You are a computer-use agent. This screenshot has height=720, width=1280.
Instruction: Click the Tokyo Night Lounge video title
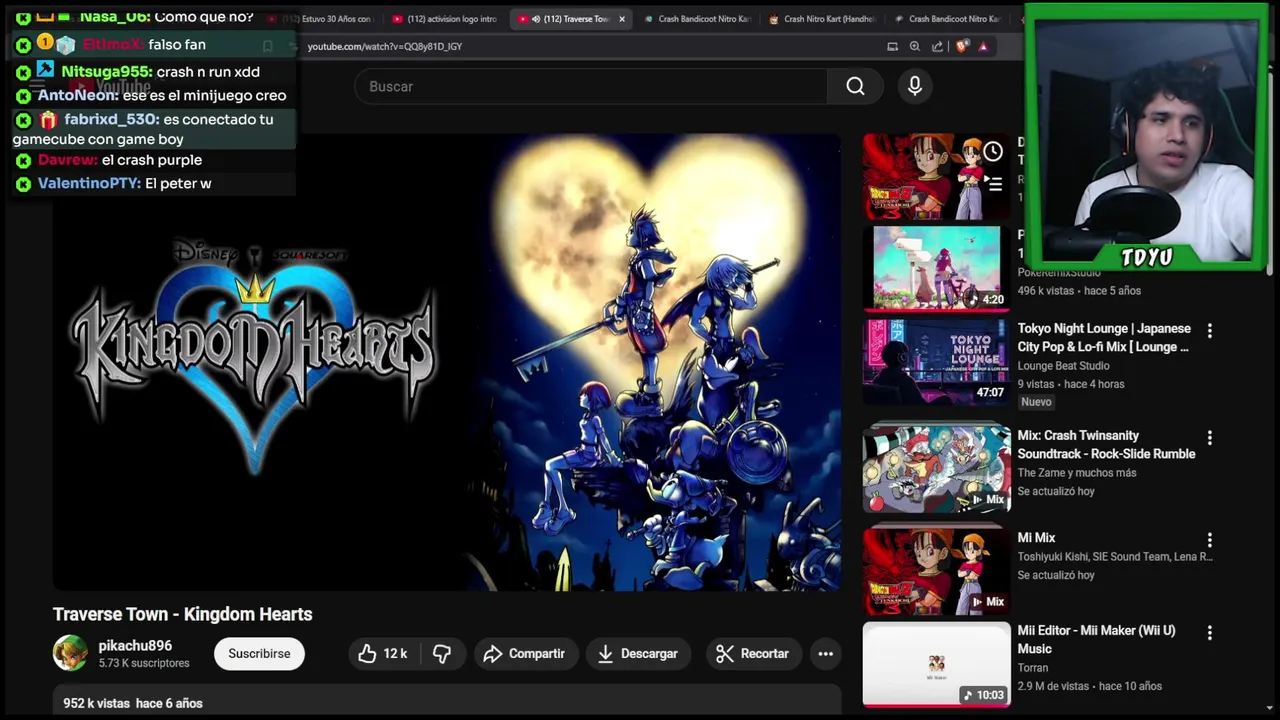(1104, 338)
